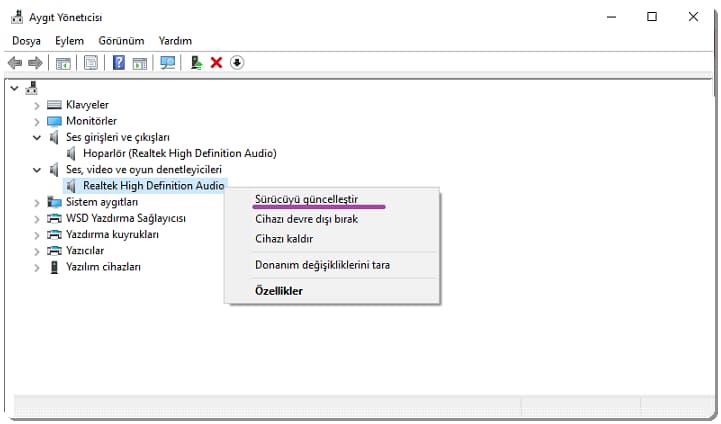Click the Yazılım cihazları device icon
The image size is (721, 424).
54,267
